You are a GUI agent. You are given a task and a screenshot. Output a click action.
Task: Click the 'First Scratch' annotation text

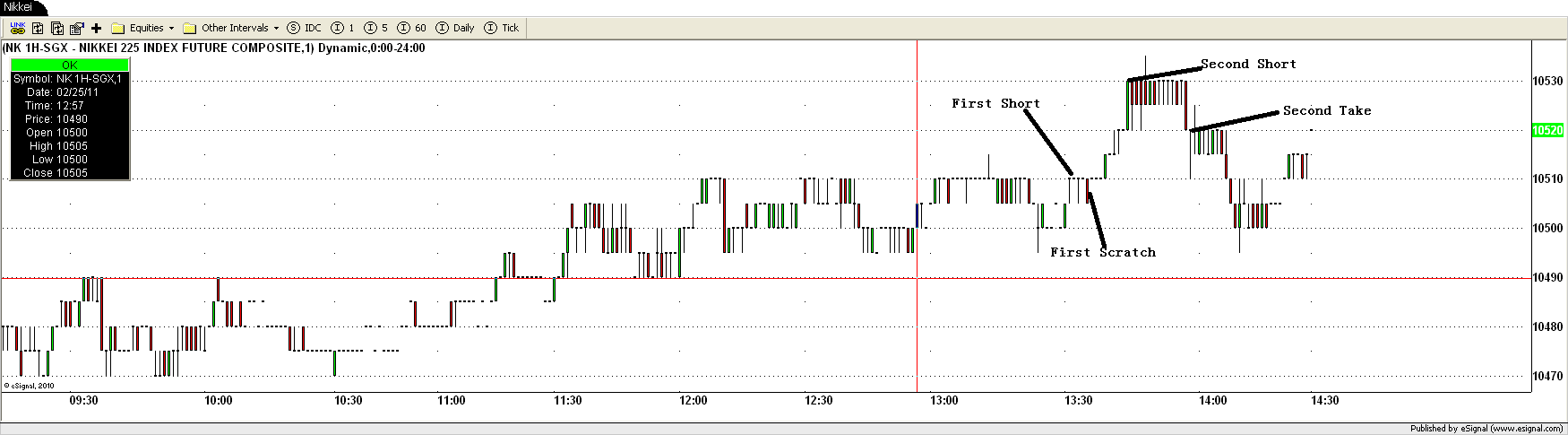[1103, 252]
